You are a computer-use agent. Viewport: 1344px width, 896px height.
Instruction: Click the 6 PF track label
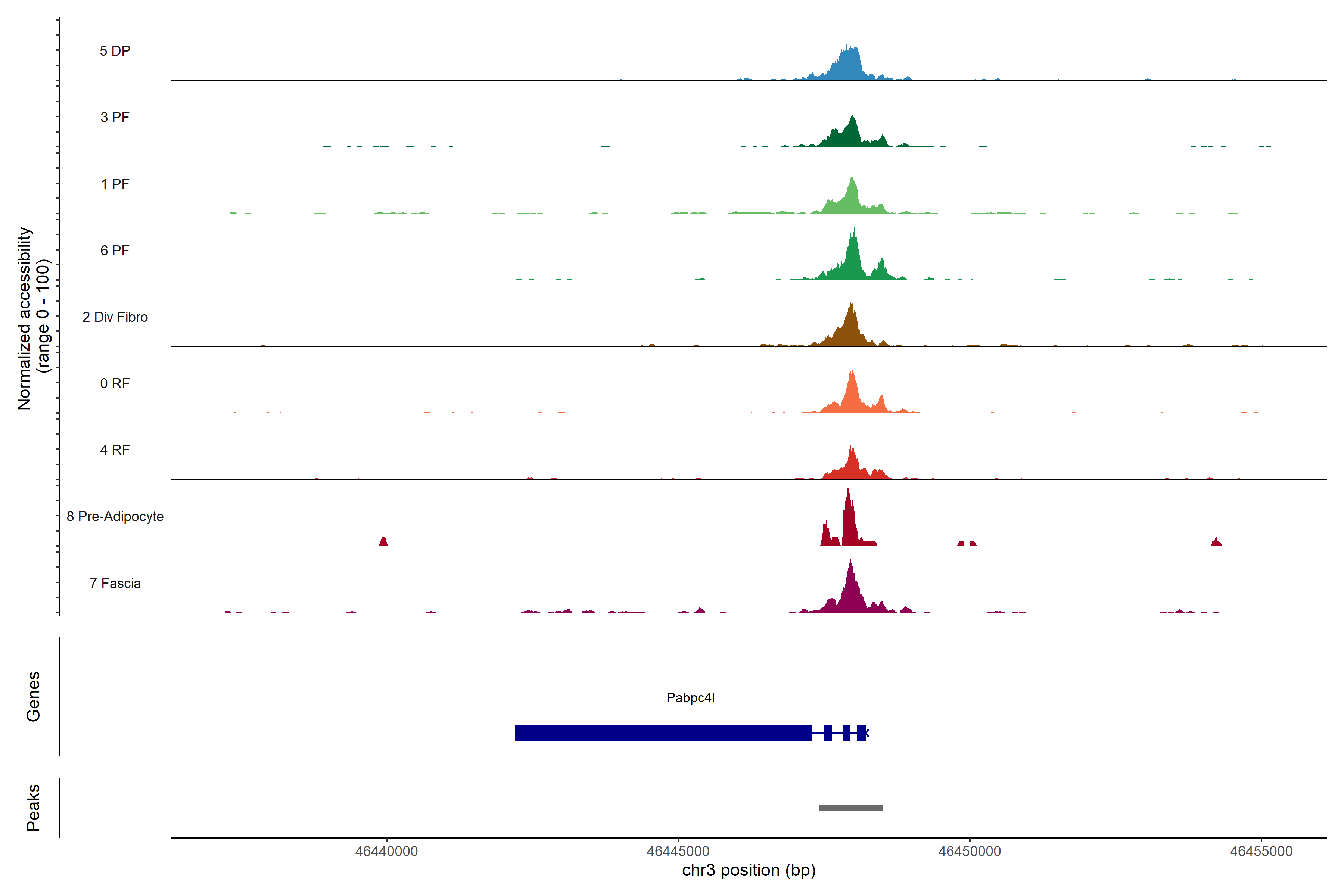[x=115, y=250]
